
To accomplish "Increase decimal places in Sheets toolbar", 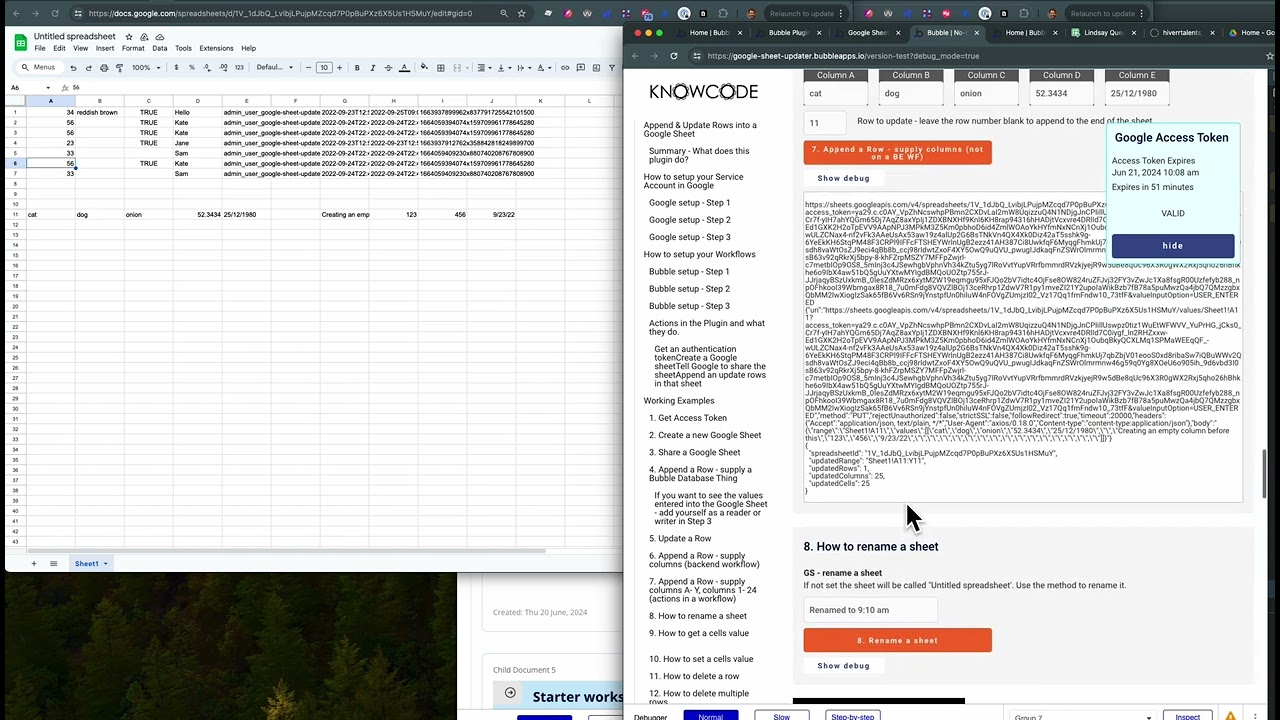I will coord(223,68).
